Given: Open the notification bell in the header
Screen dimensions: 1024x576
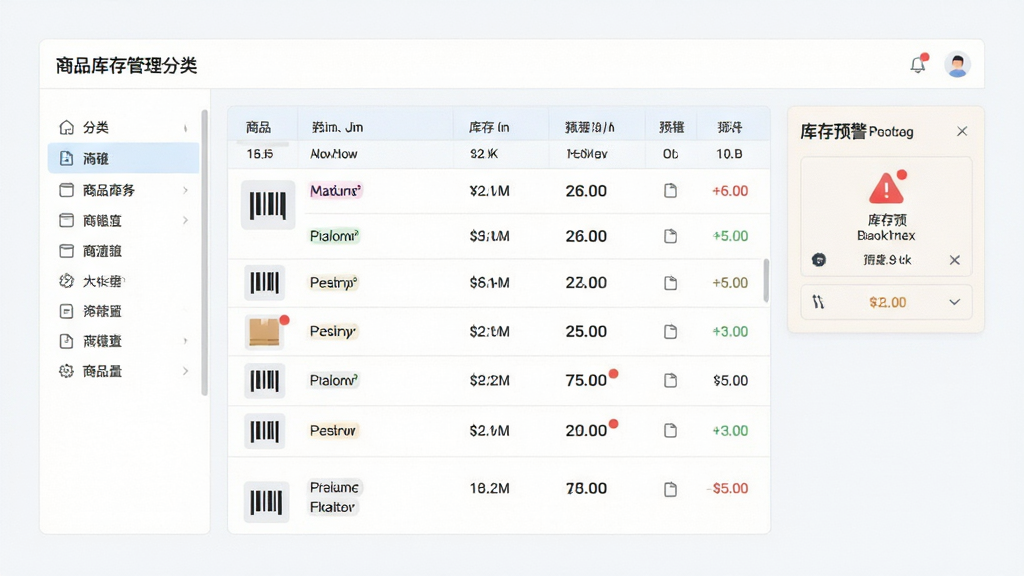Looking at the screenshot, I should pyautogui.click(x=918, y=65).
